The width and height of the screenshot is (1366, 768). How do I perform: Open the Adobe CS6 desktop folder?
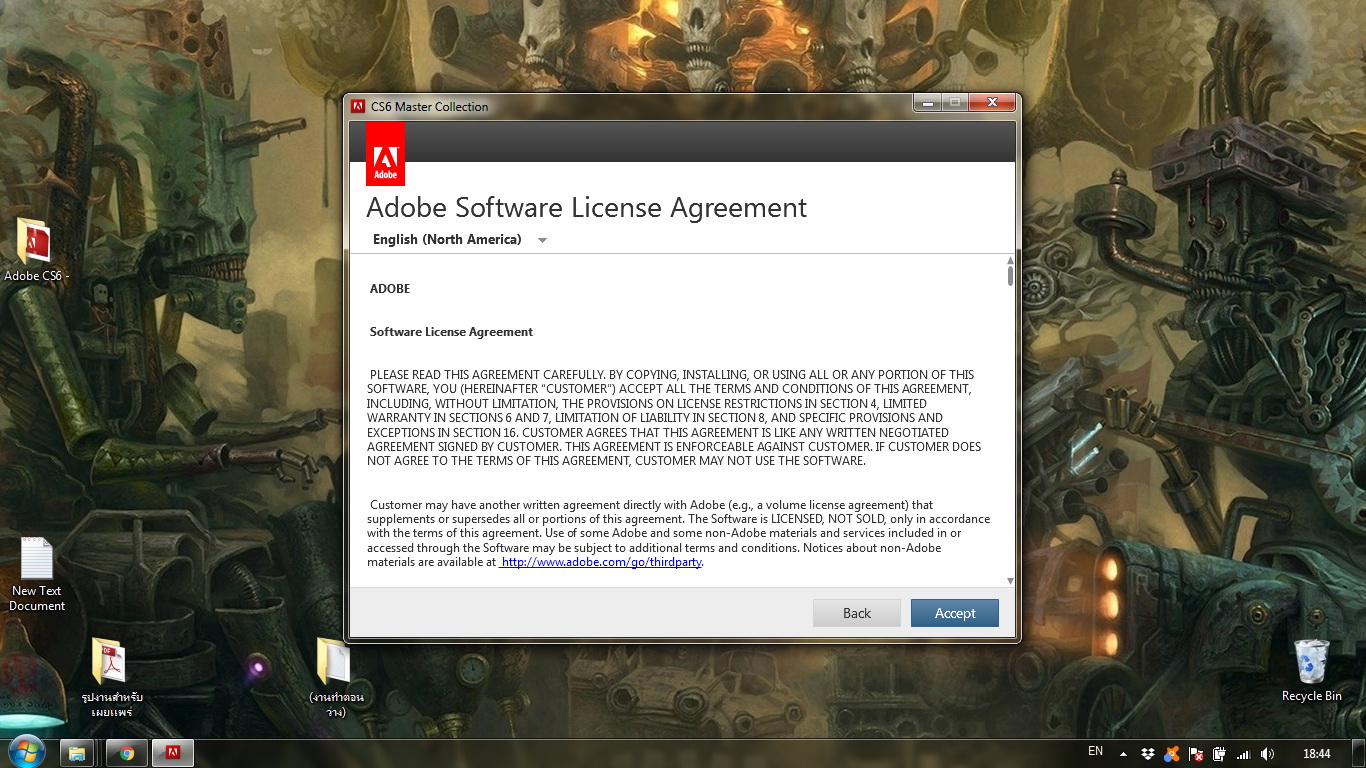click(x=34, y=243)
